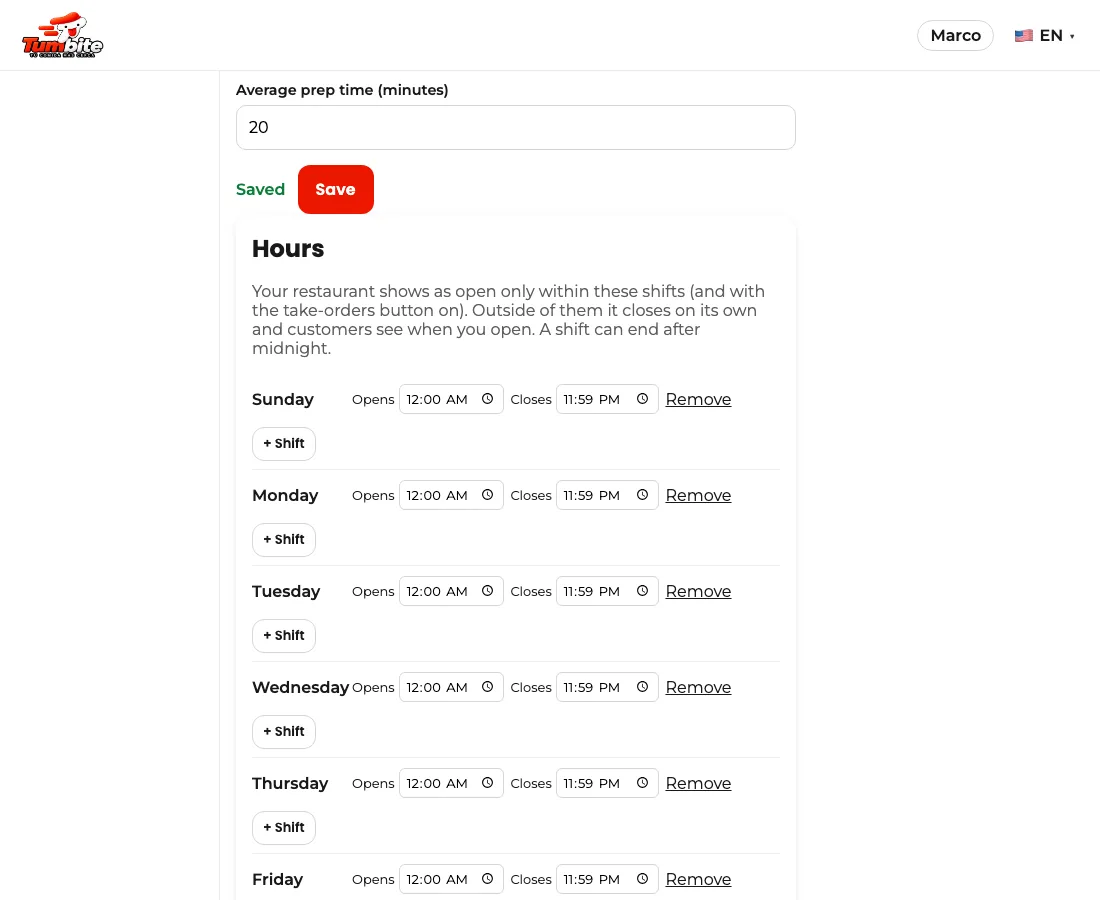Click the Wednesday day label
Viewport: 1100px width, 900px height.
pyautogui.click(x=300, y=687)
